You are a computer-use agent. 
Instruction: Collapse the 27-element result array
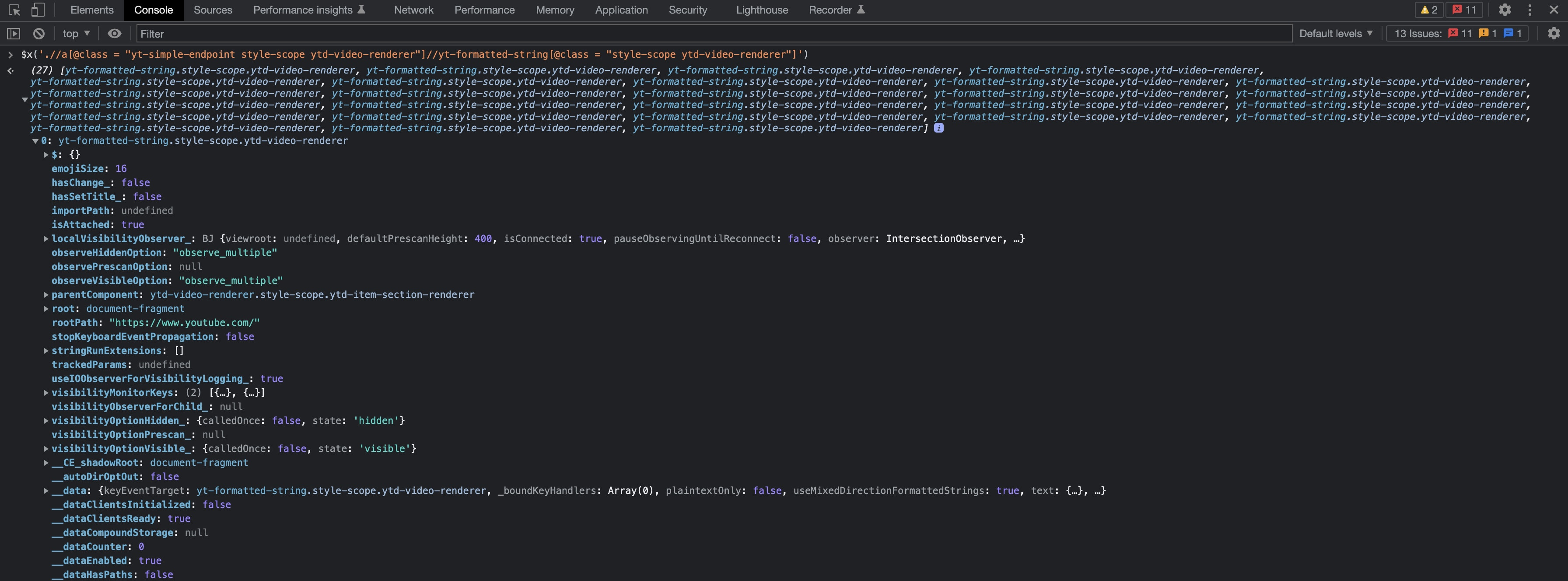[x=25, y=99]
